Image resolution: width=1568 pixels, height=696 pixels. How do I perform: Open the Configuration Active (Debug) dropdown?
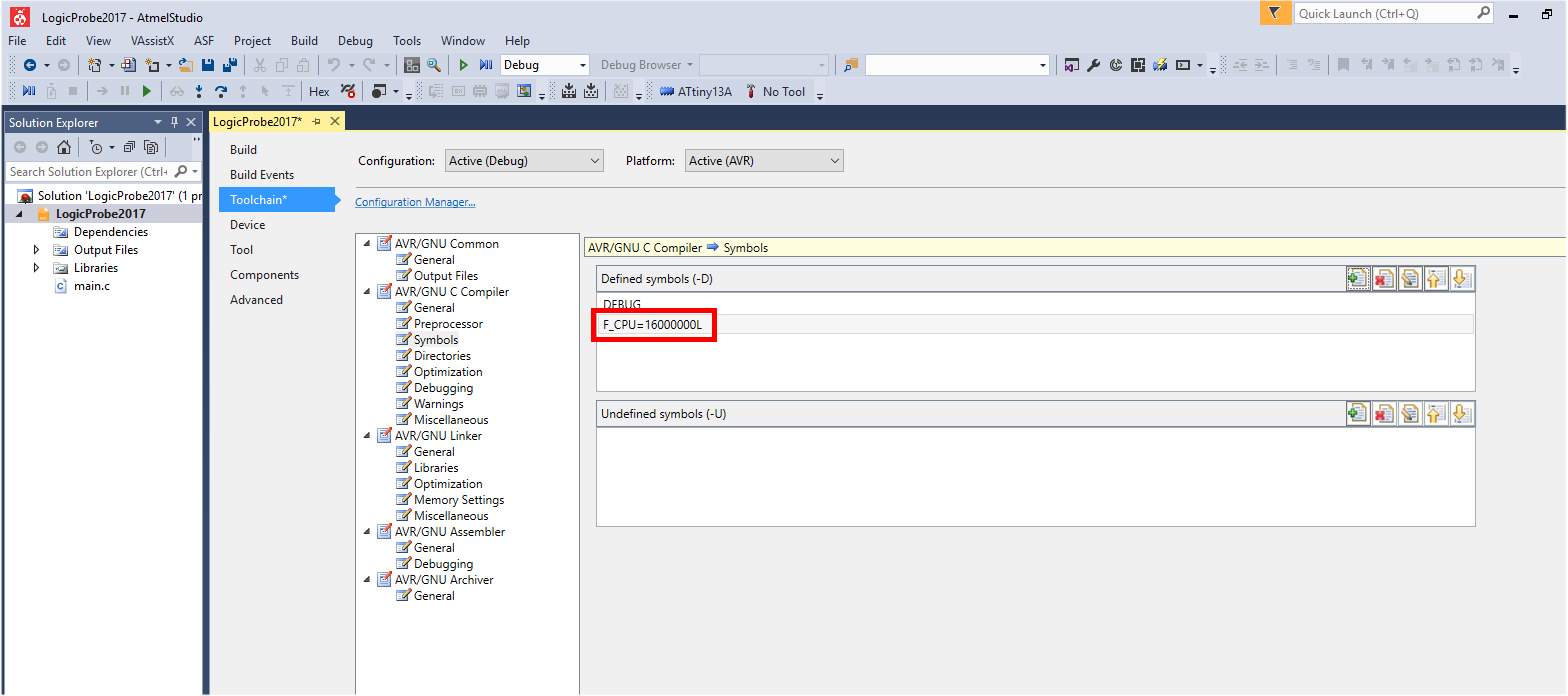click(524, 160)
